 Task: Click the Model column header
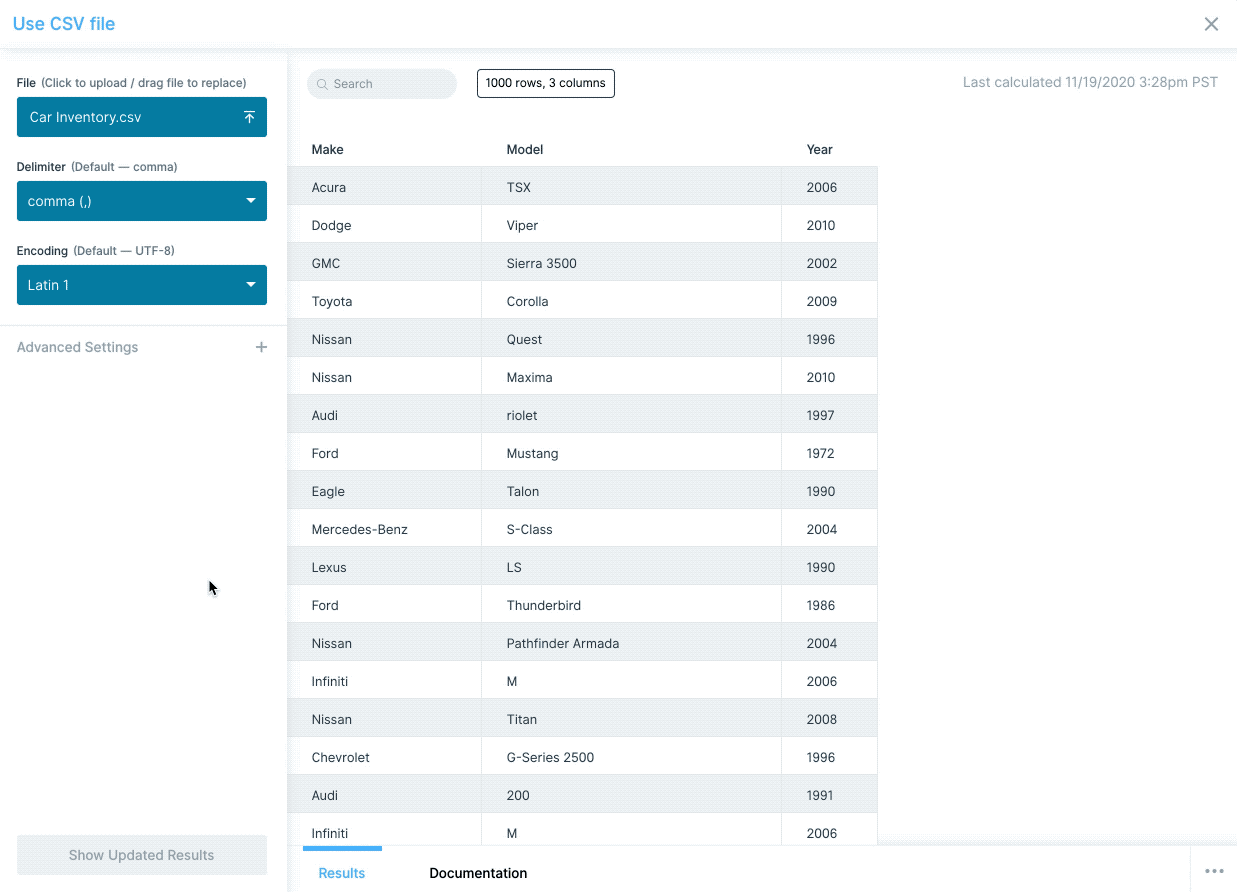click(x=525, y=149)
